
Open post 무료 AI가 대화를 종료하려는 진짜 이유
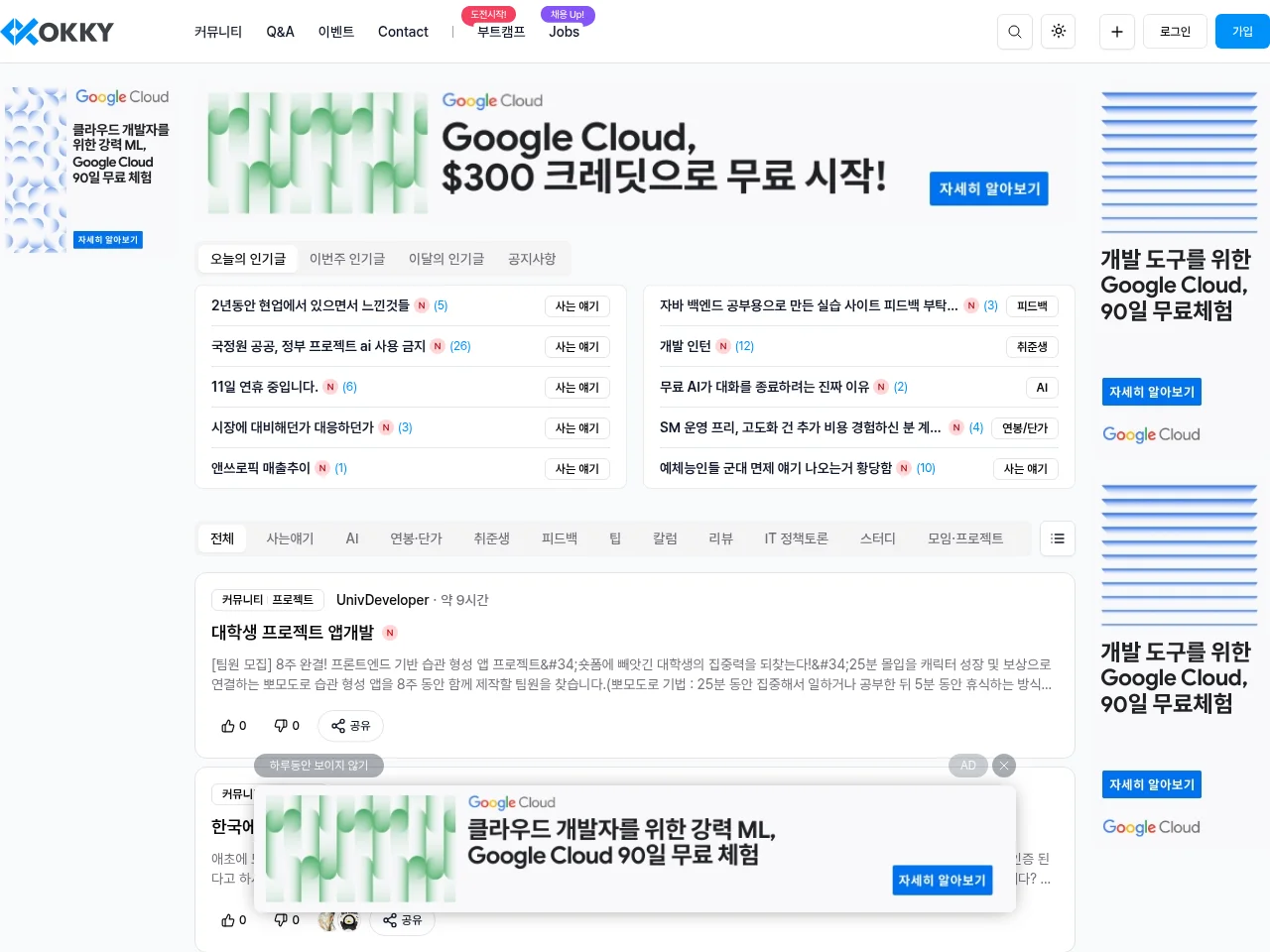764,387
